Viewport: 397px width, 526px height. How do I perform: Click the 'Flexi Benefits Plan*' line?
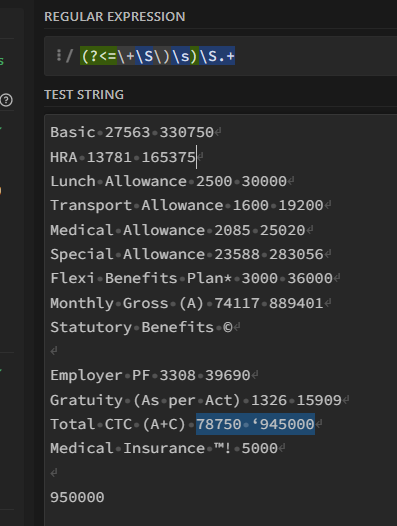[x=191, y=278]
